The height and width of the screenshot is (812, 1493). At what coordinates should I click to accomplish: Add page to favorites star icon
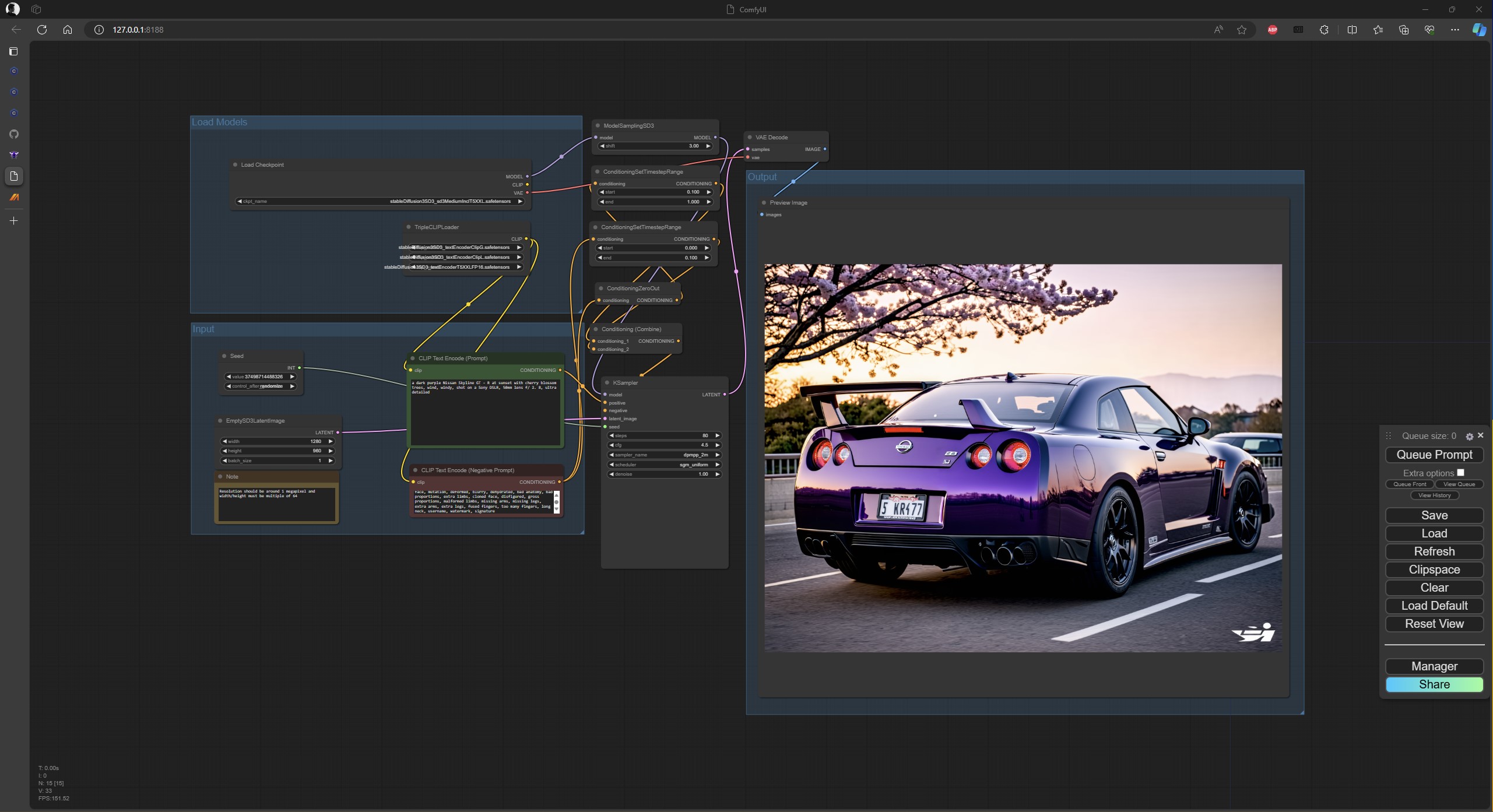point(1242,30)
